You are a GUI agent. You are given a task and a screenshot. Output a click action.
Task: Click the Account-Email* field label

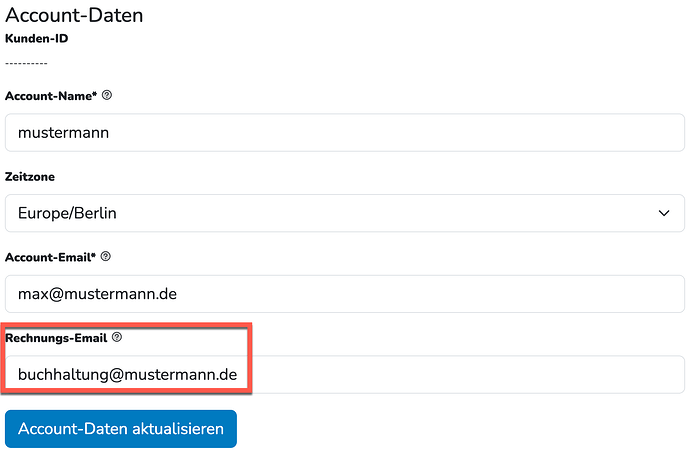[x=50, y=258]
